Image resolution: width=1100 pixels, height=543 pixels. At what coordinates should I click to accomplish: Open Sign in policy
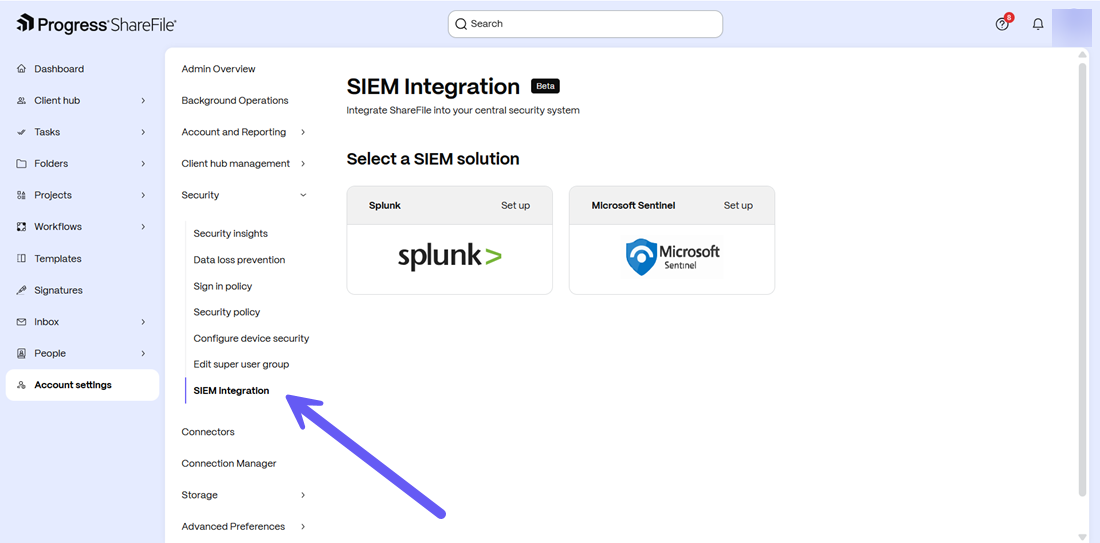(222, 286)
